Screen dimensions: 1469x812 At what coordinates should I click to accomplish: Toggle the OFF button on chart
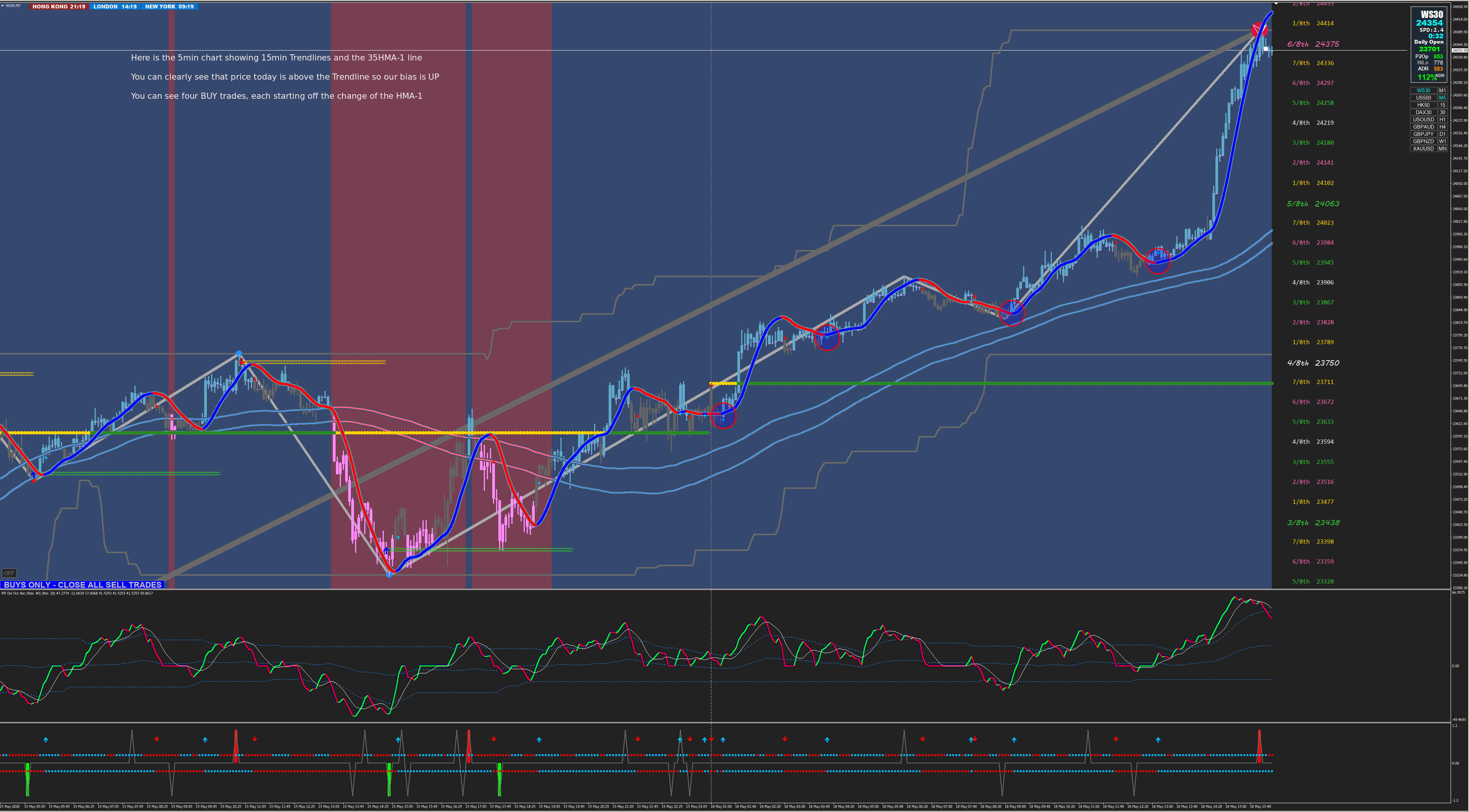[9, 573]
